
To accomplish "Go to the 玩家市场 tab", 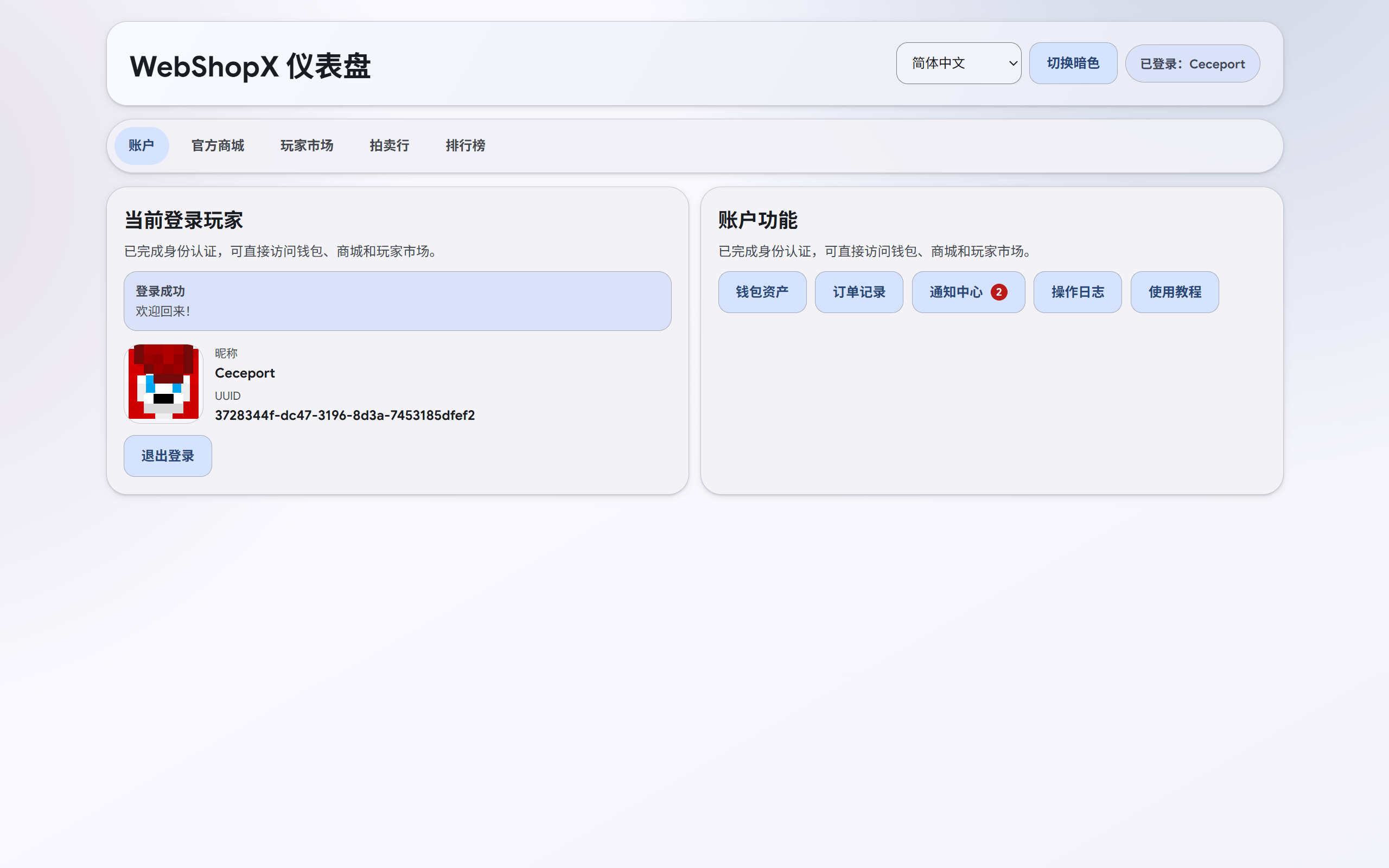I will pyautogui.click(x=307, y=146).
